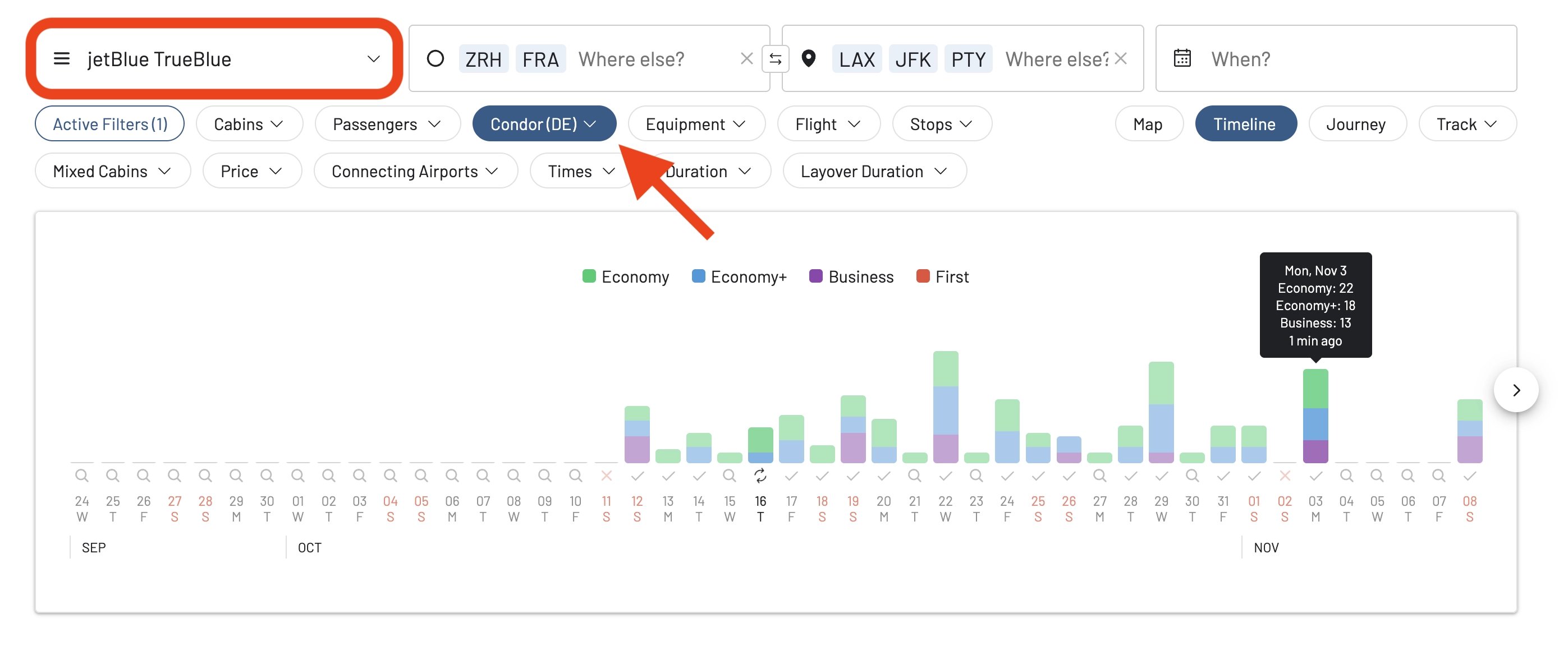Select the FRA origin airport chip

point(540,59)
